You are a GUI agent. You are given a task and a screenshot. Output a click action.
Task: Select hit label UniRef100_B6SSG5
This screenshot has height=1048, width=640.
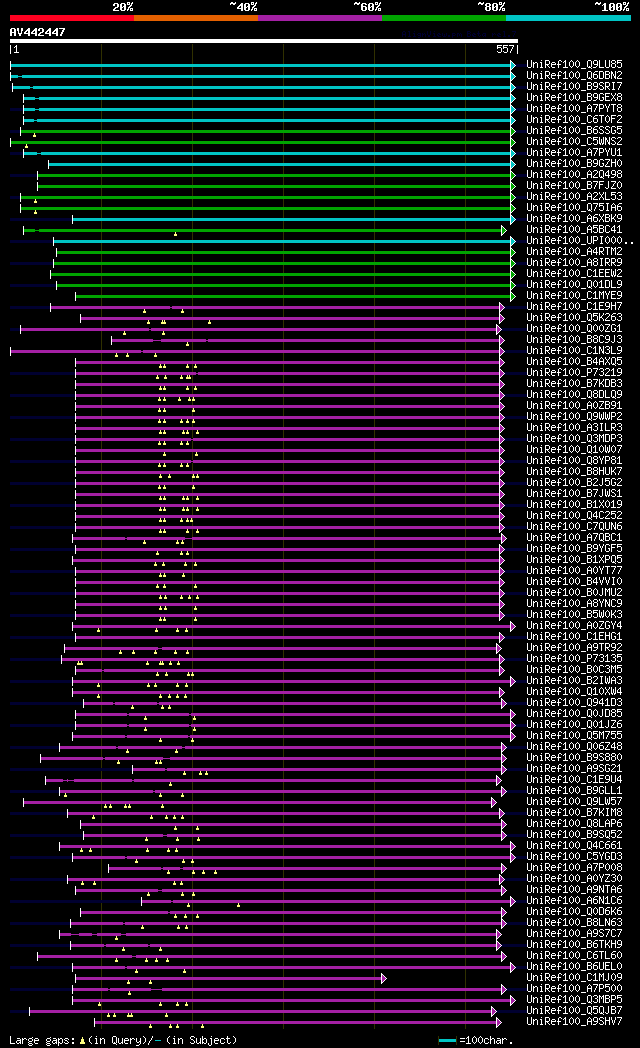point(574,131)
